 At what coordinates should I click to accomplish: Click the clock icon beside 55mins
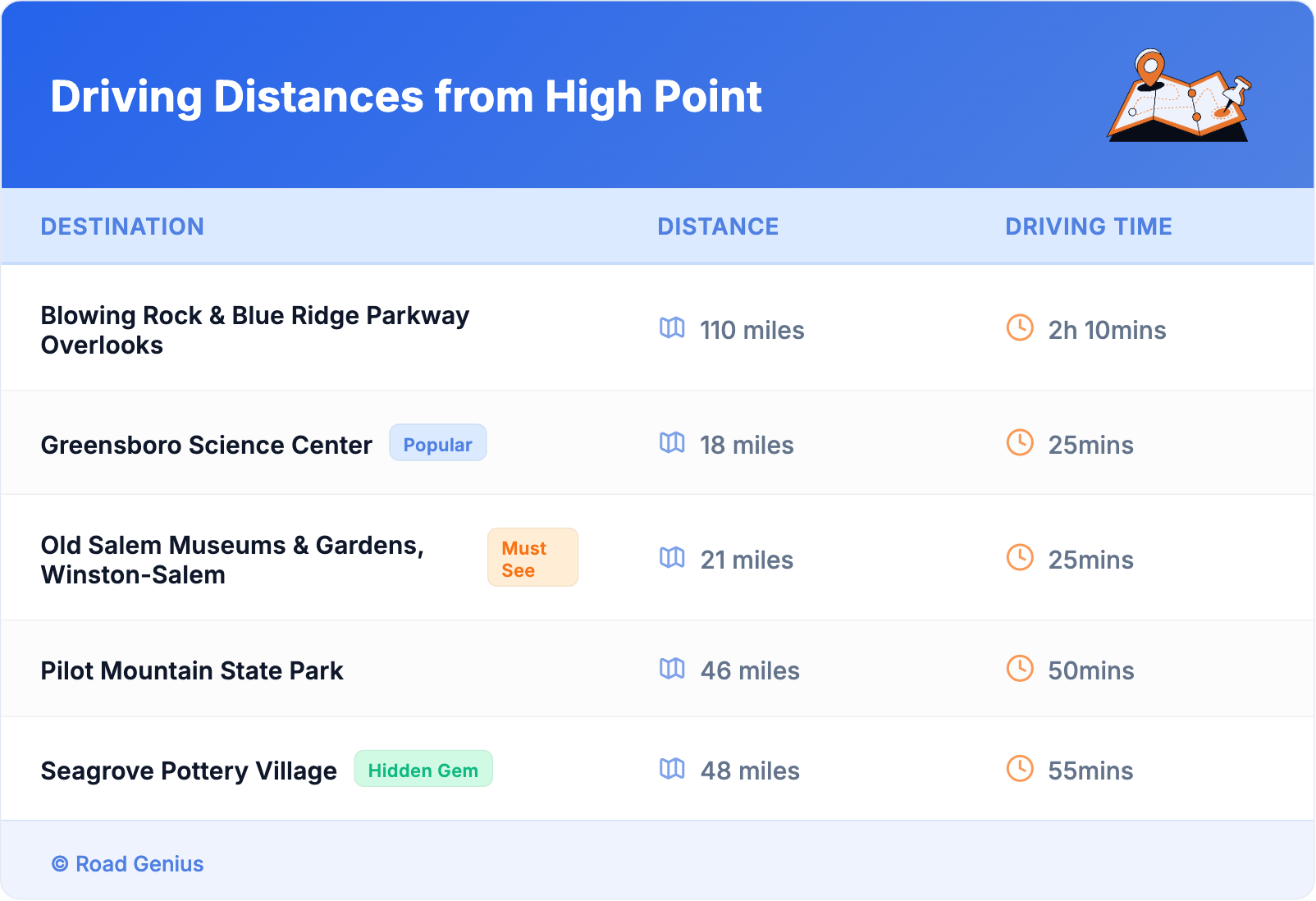(x=1020, y=769)
